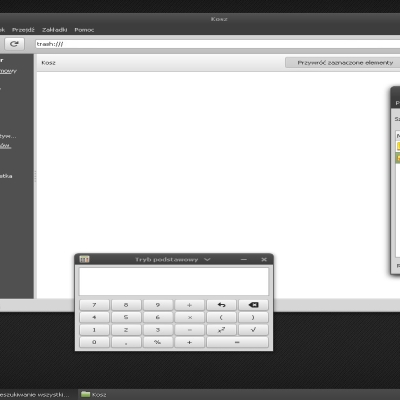Image resolution: width=400 pixels, height=400 pixels.
Task: Click the percent button in calculator
Action: [158, 342]
